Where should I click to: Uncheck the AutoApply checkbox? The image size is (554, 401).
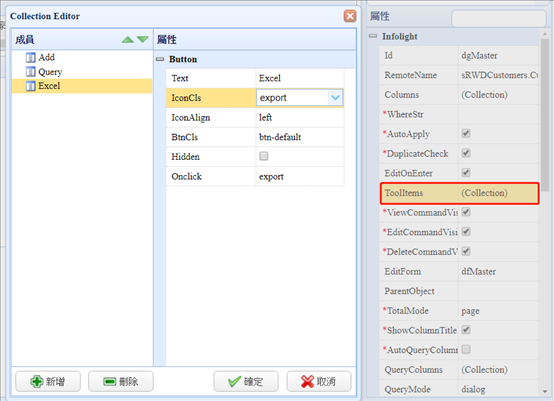click(x=466, y=133)
